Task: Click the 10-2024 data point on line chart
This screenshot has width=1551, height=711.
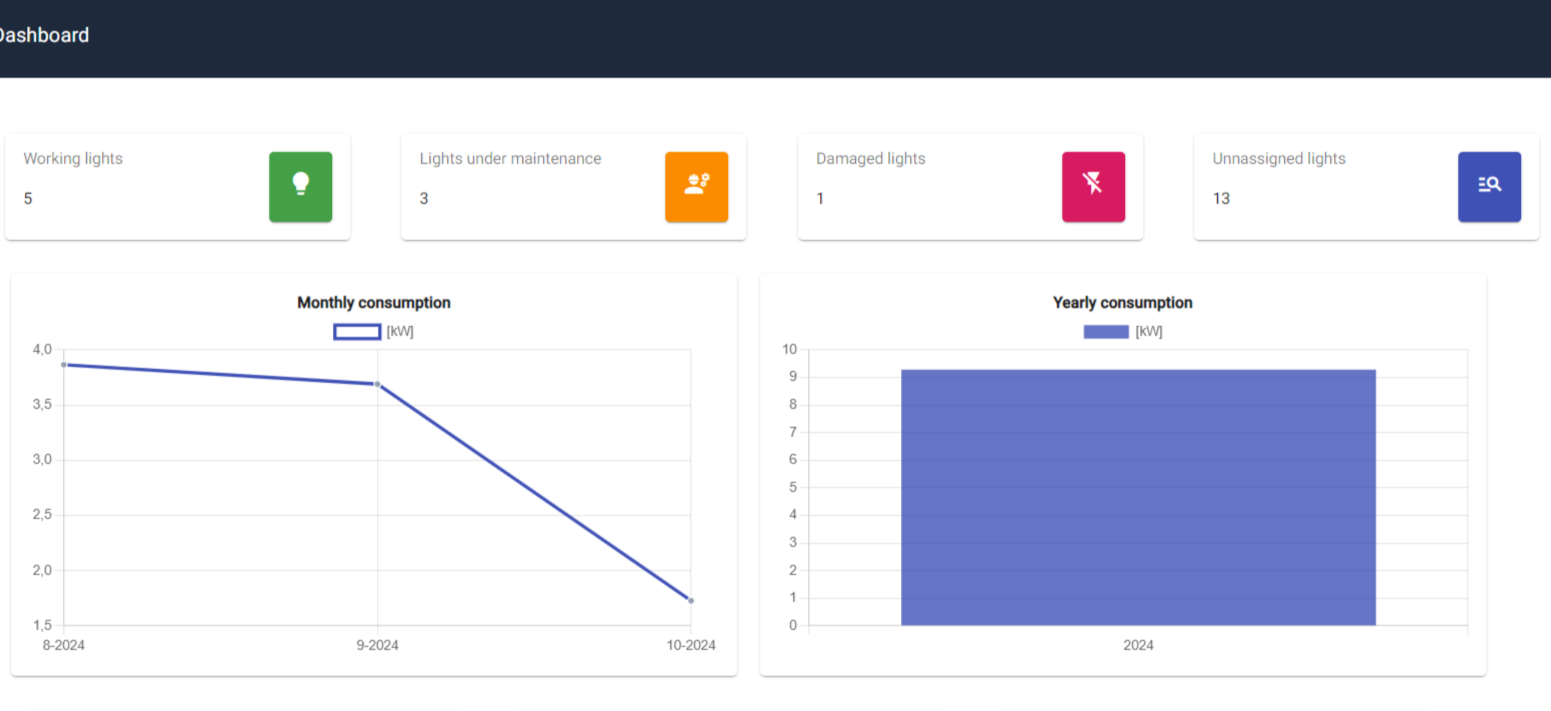Action: click(691, 601)
